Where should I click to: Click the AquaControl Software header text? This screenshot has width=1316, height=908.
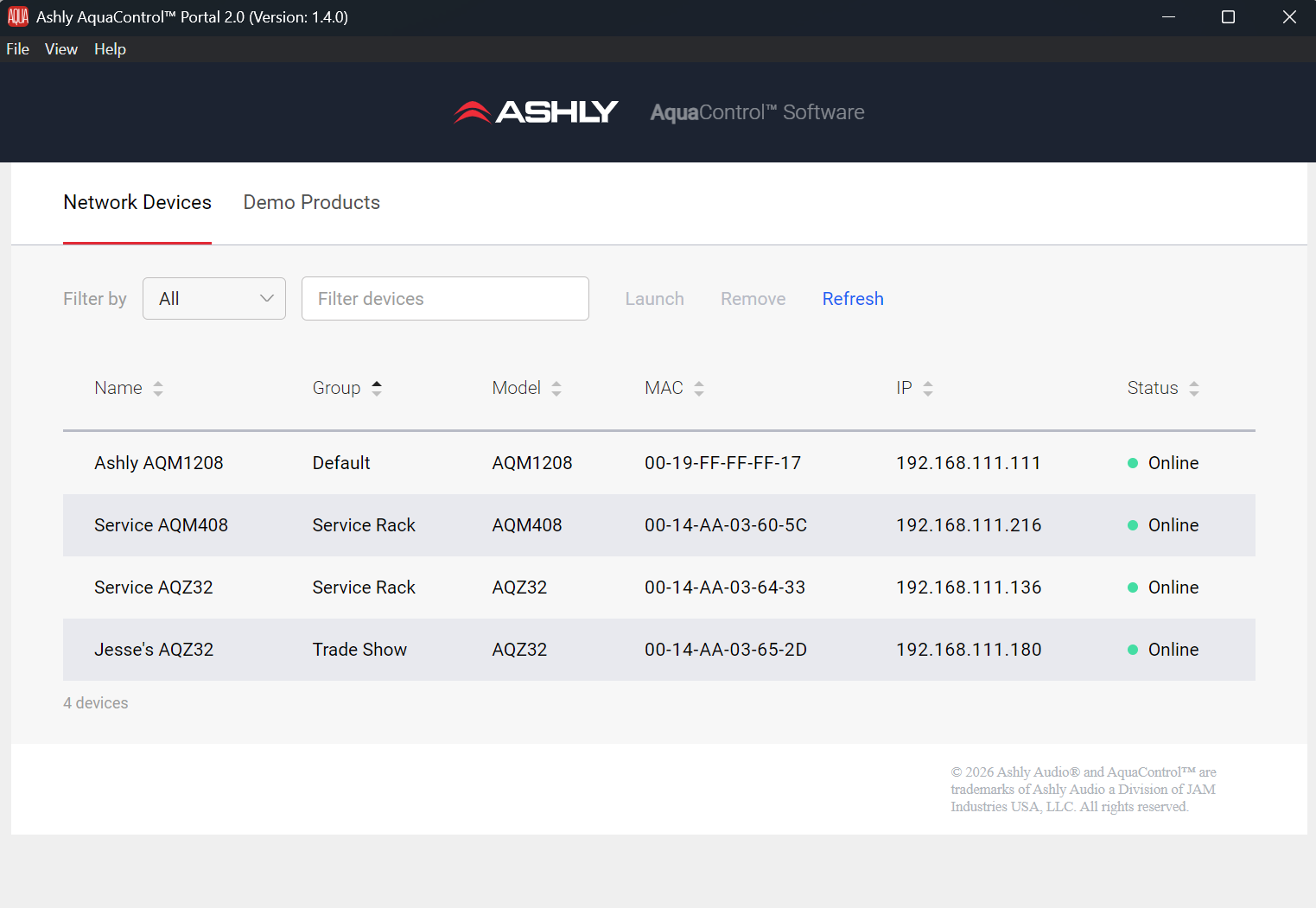[x=757, y=112]
